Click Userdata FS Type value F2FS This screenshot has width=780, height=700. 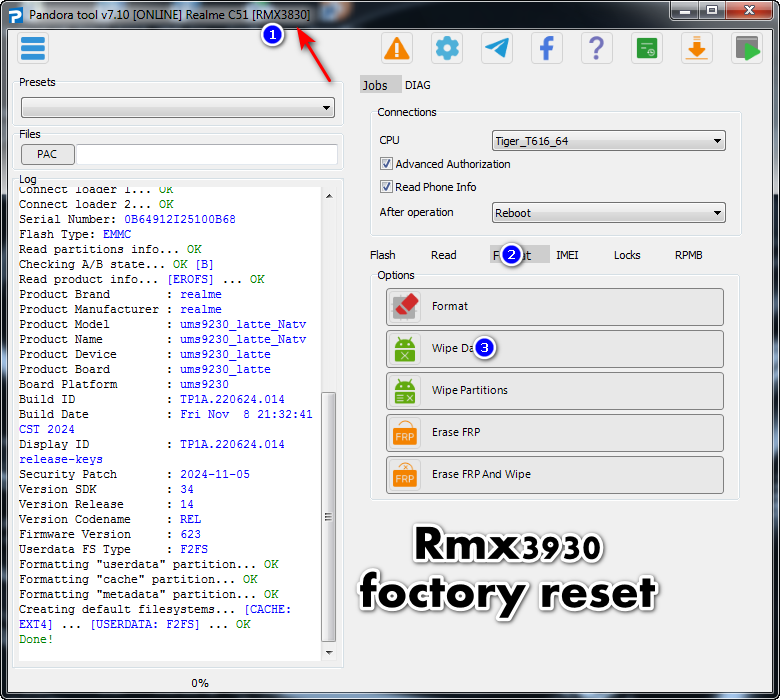194,549
